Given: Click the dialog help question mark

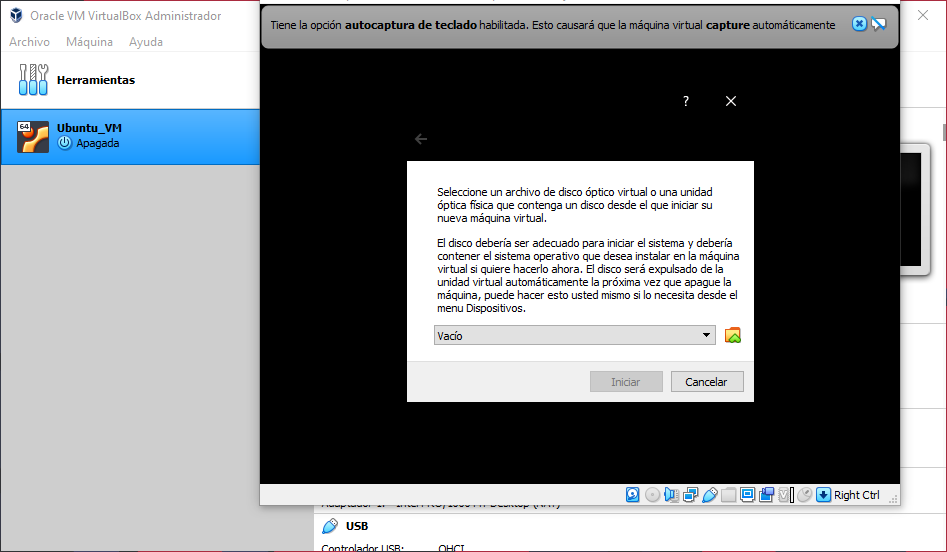Looking at the screenshot, I should click(685, 101).
